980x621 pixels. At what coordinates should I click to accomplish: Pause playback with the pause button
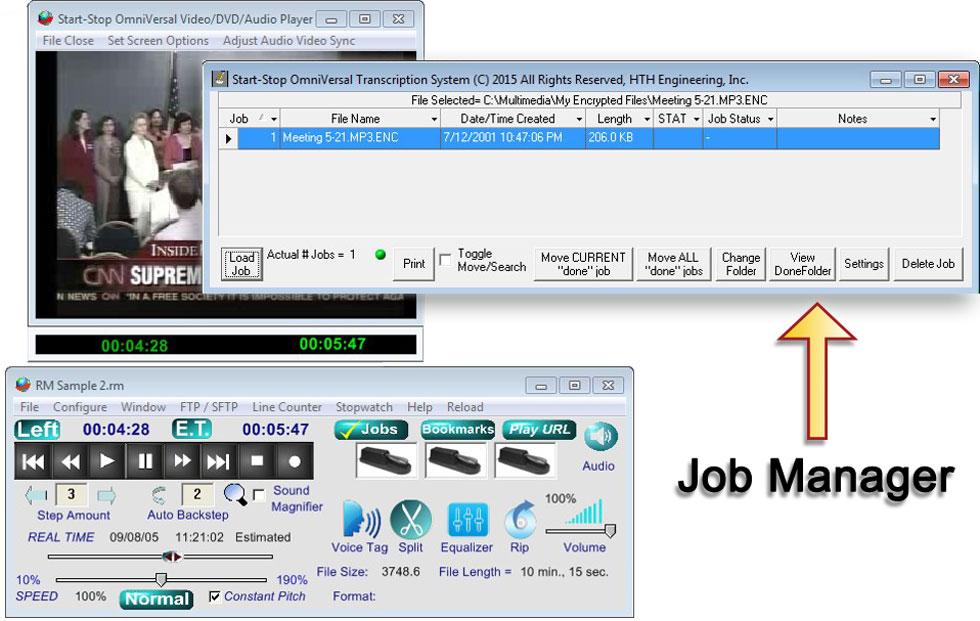[144, 462]
